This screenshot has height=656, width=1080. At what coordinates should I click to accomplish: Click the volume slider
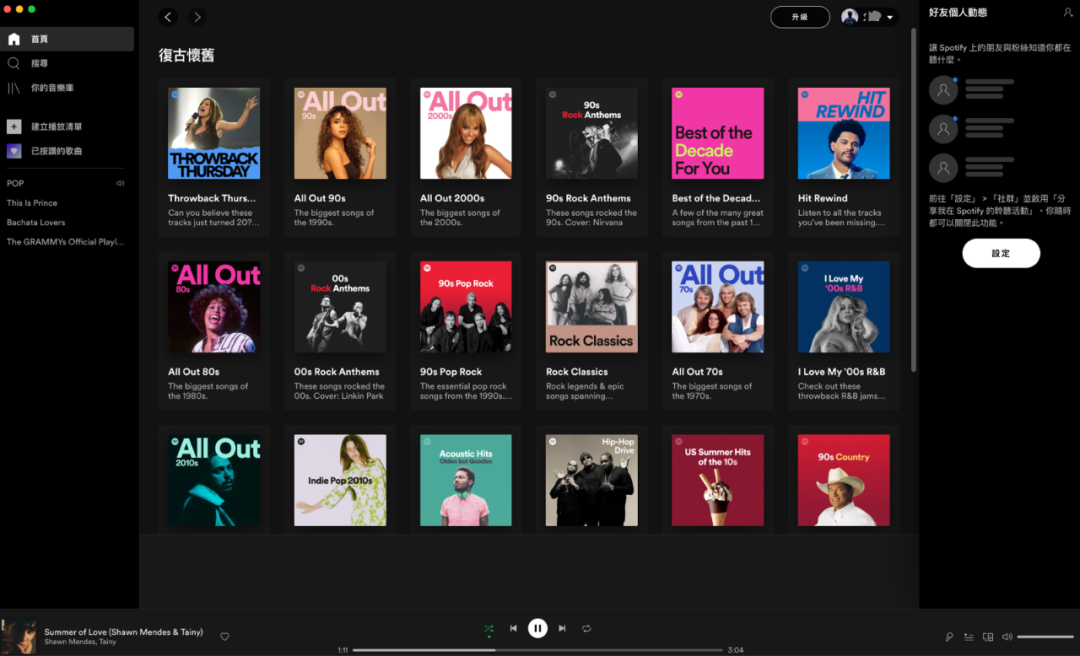tap(1045, 637)
